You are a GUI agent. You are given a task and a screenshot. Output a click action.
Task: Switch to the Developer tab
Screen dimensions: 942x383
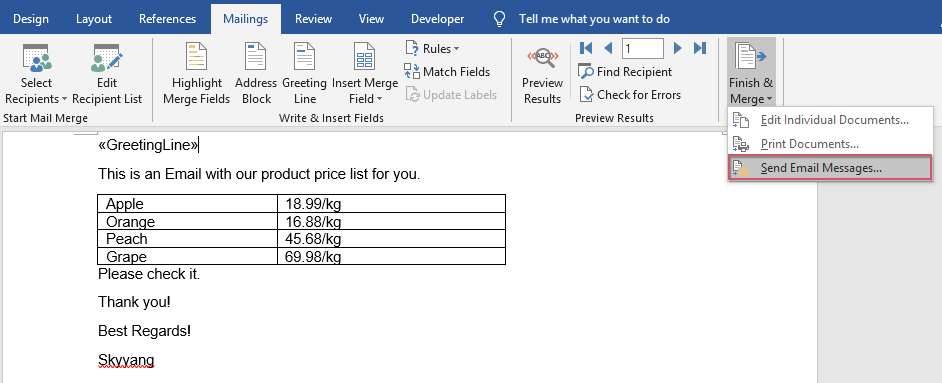click(437, 19)
